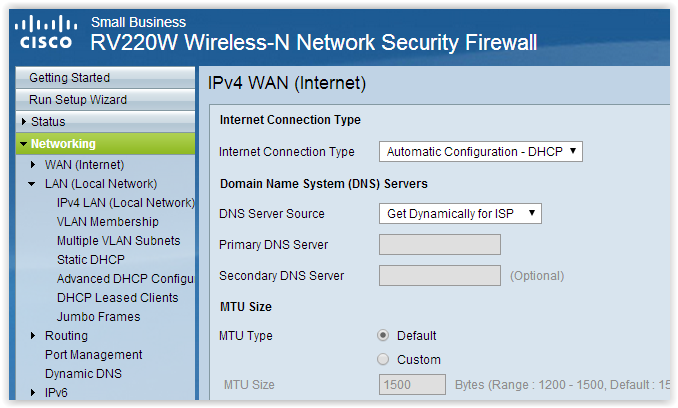
Task: Open the DNS Server Source dropdown
Action: (460, 214)
